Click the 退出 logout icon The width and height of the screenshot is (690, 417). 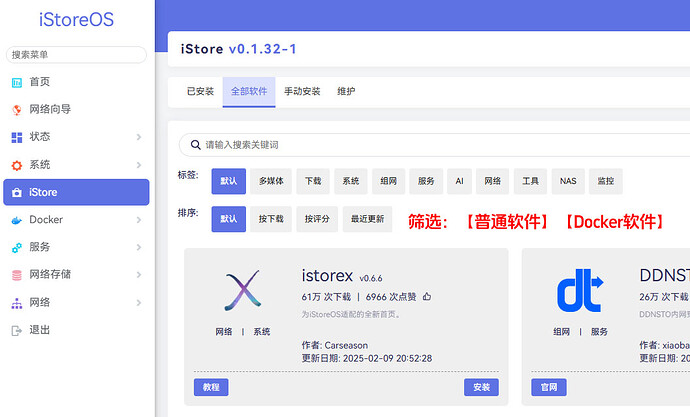[16, 330]
